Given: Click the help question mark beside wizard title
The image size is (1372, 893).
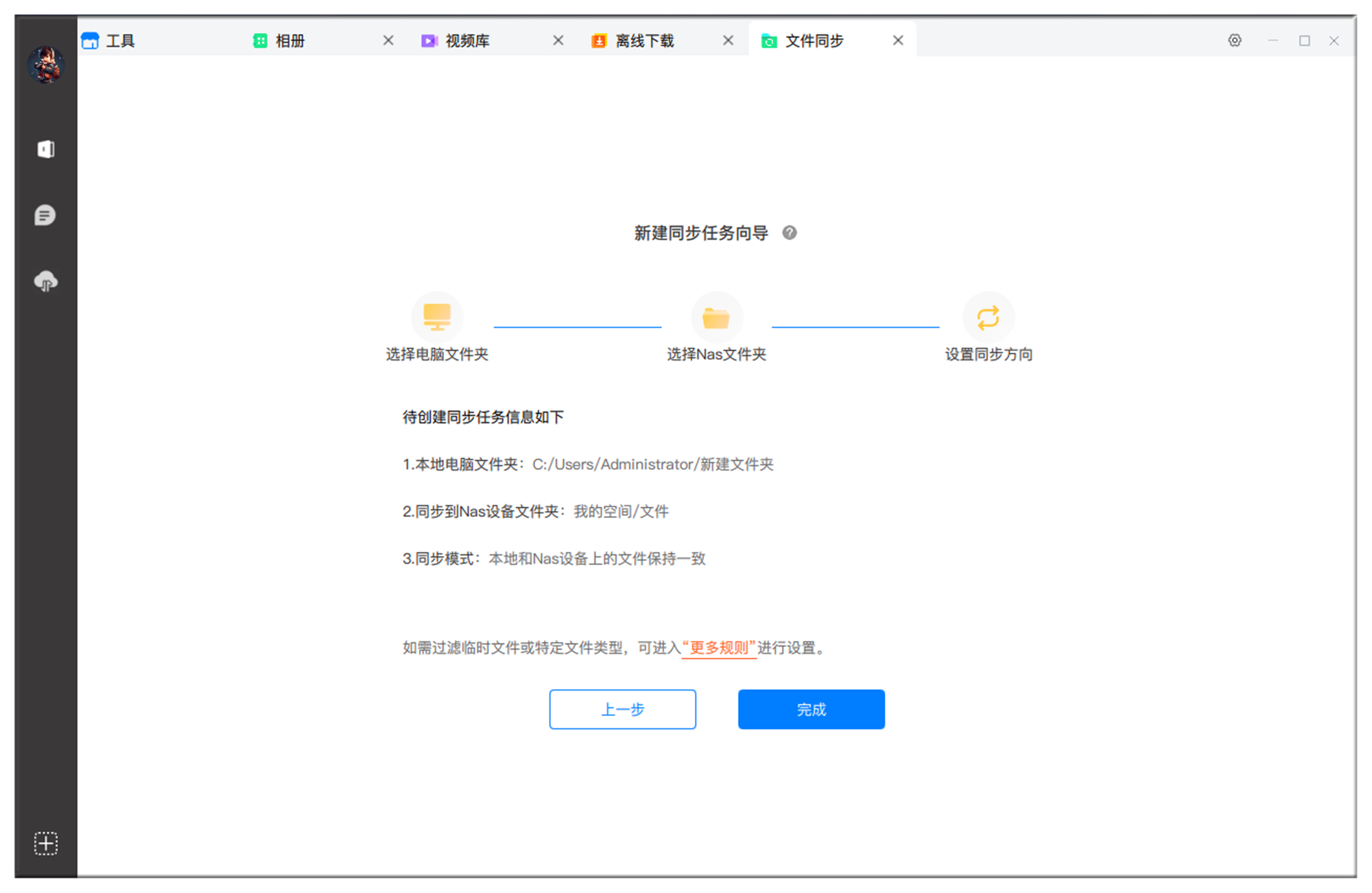Looking at the screenshot, I should click(790, 233).
